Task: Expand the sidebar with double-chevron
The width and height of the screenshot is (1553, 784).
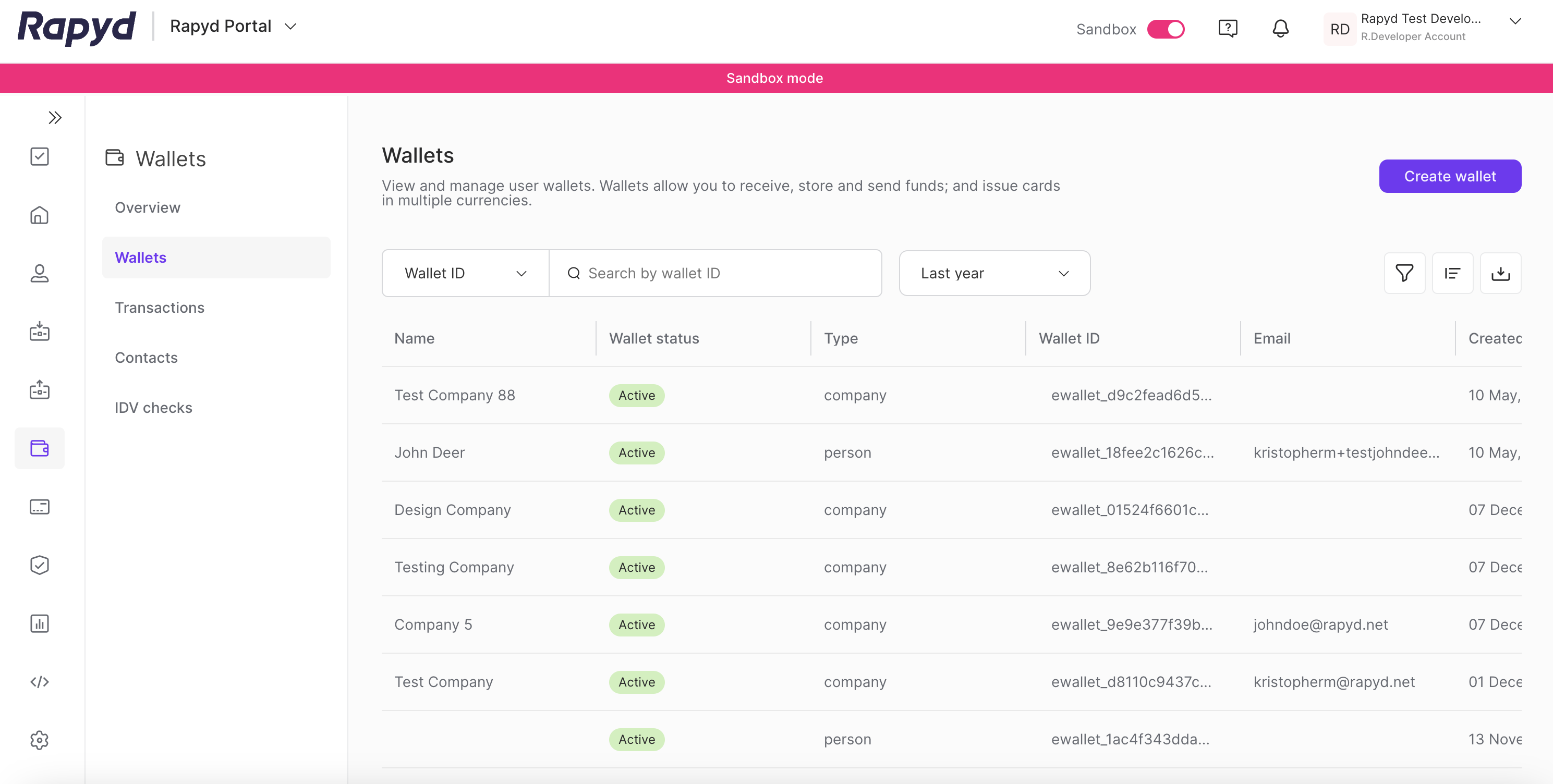Action: click(55, 117)
